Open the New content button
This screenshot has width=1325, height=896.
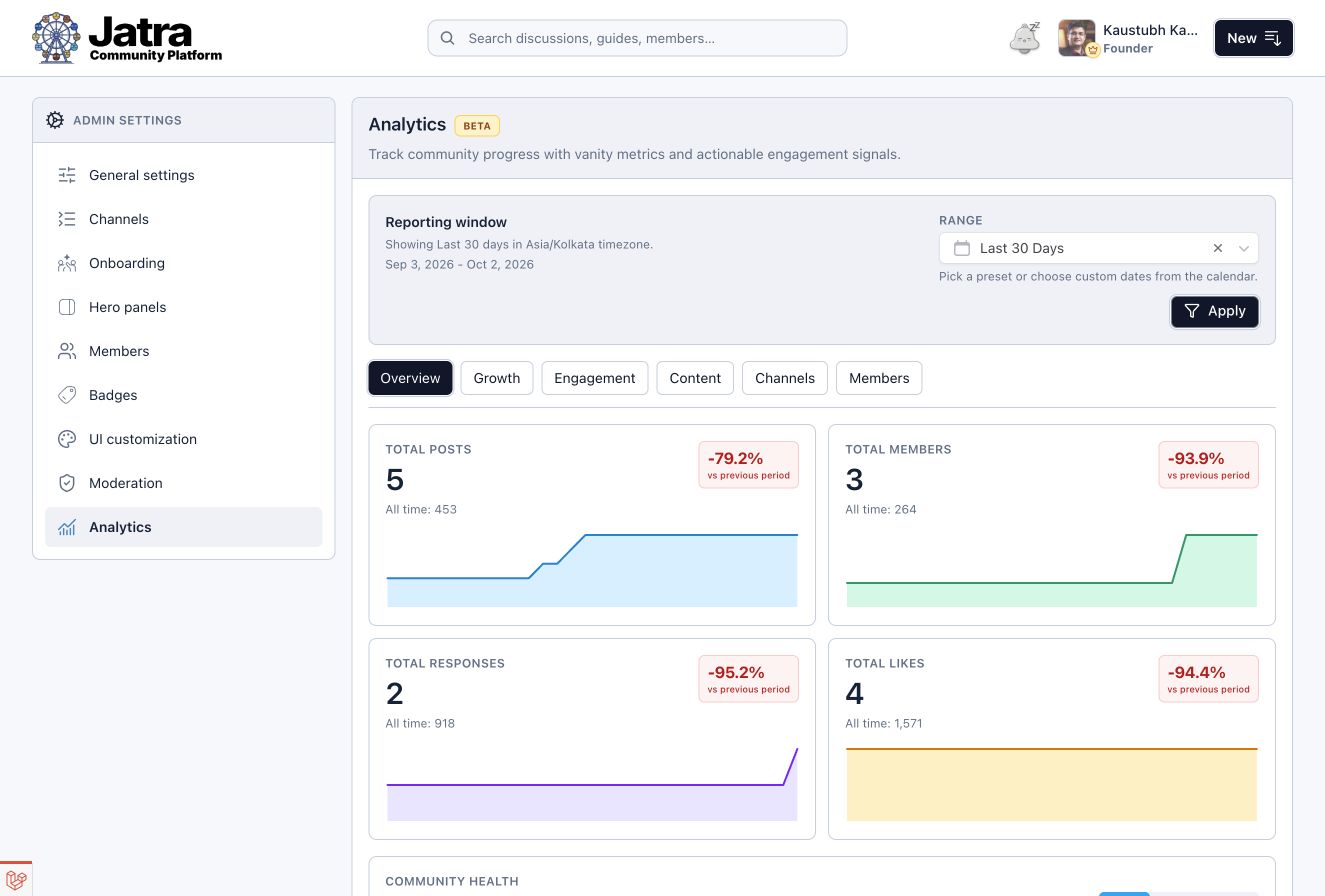[x=1254, y=38]
